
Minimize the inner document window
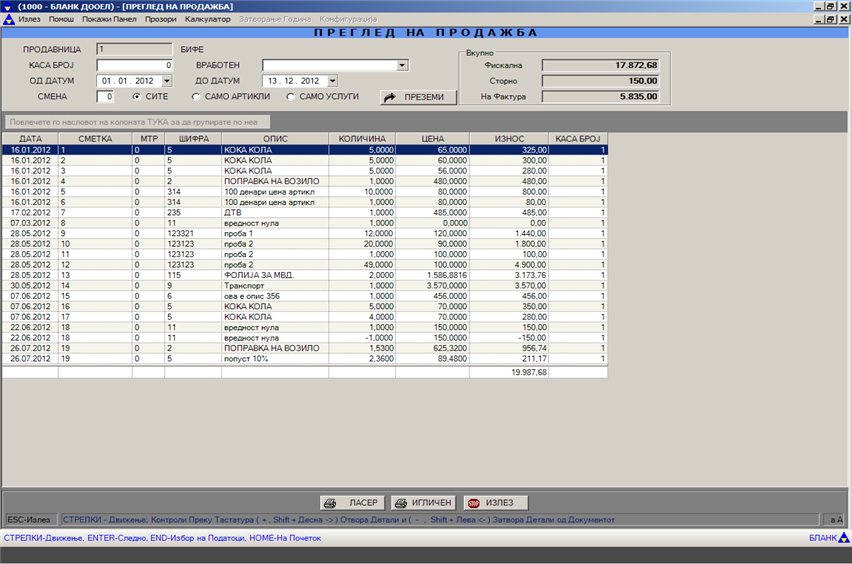(x=818, y=19)
